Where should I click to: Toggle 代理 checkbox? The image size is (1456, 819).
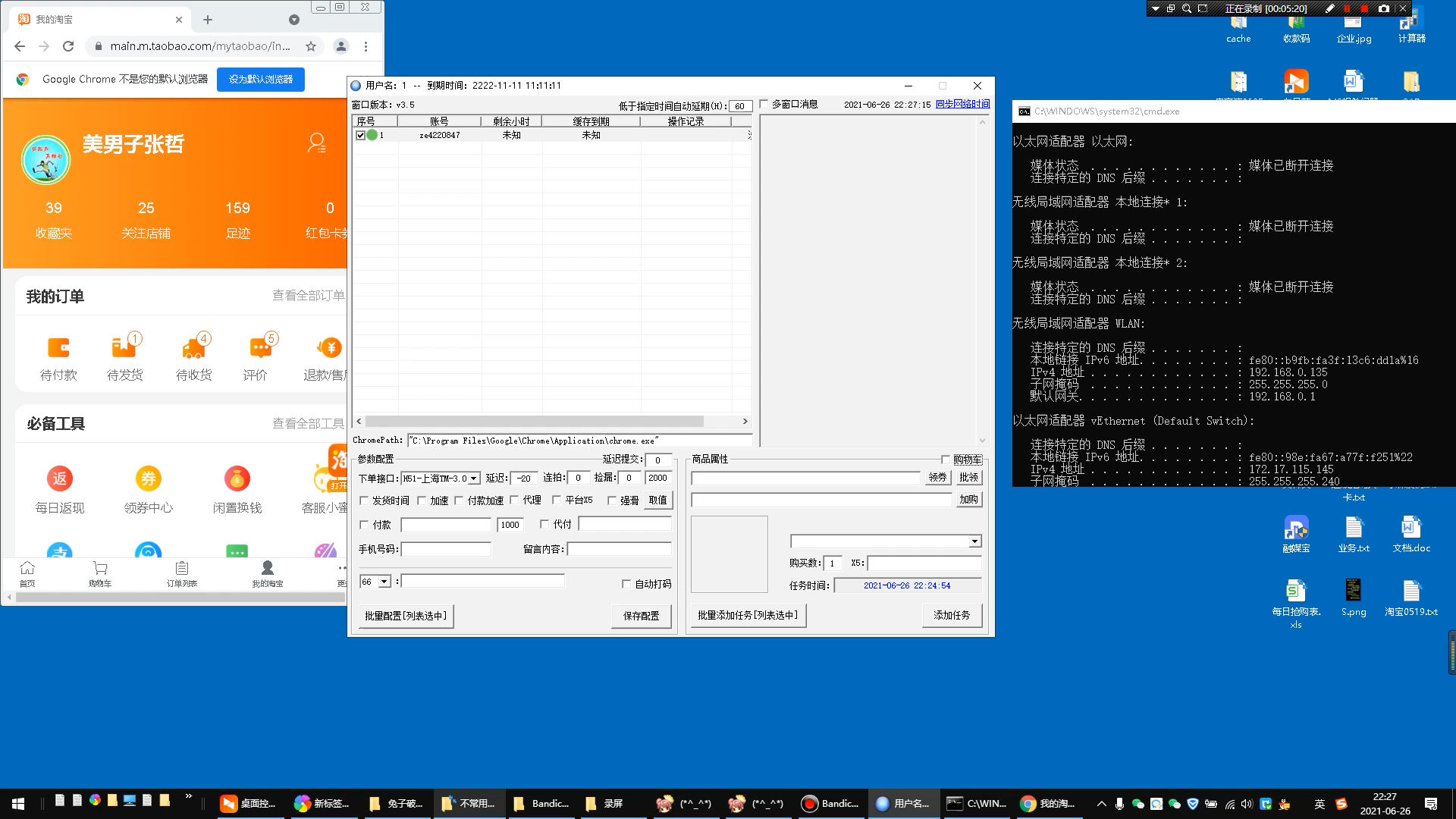[515, 500]
